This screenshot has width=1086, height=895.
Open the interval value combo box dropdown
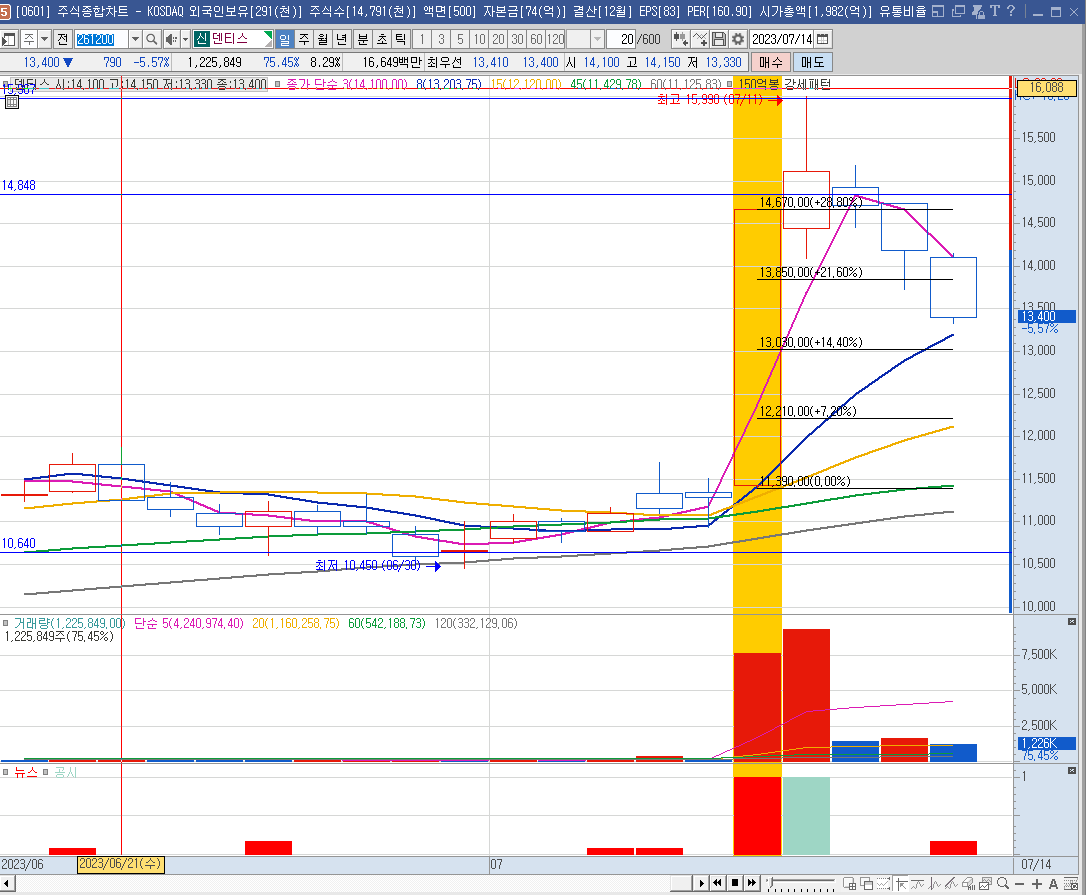tap(597, 39)
